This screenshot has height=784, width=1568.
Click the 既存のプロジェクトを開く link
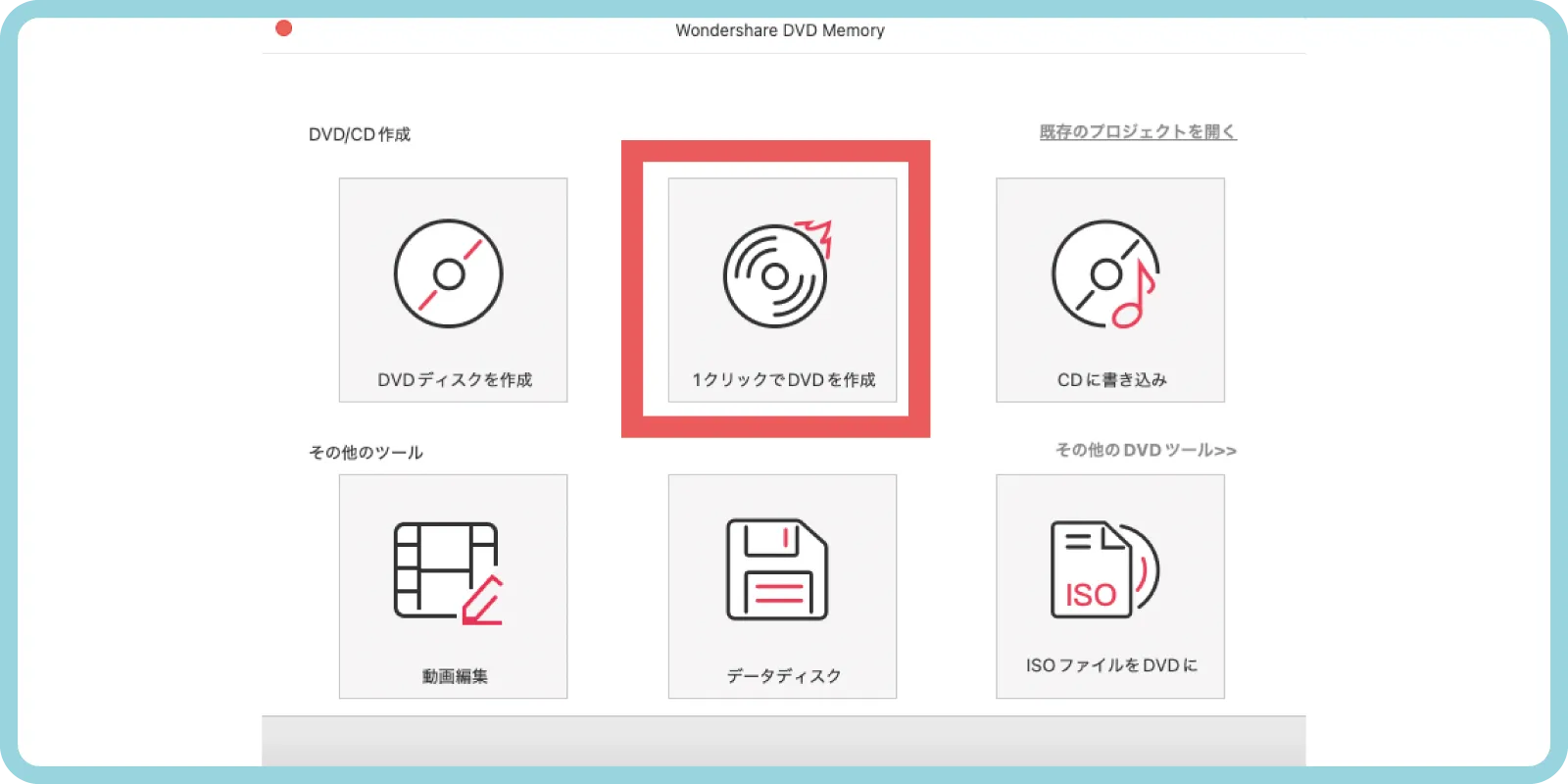[1138, 131]
